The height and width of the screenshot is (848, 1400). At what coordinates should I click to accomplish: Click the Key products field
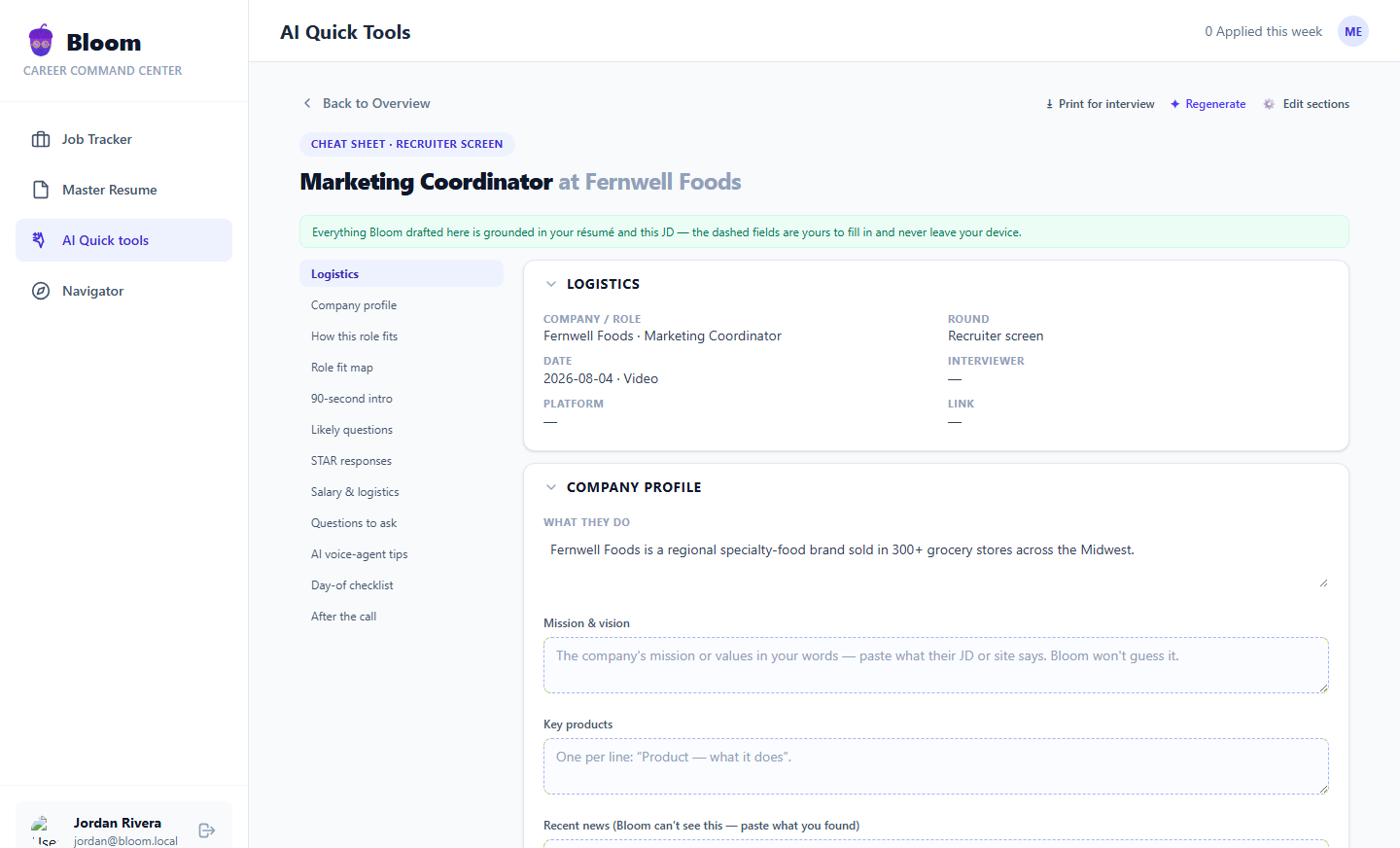coord(936,766)
